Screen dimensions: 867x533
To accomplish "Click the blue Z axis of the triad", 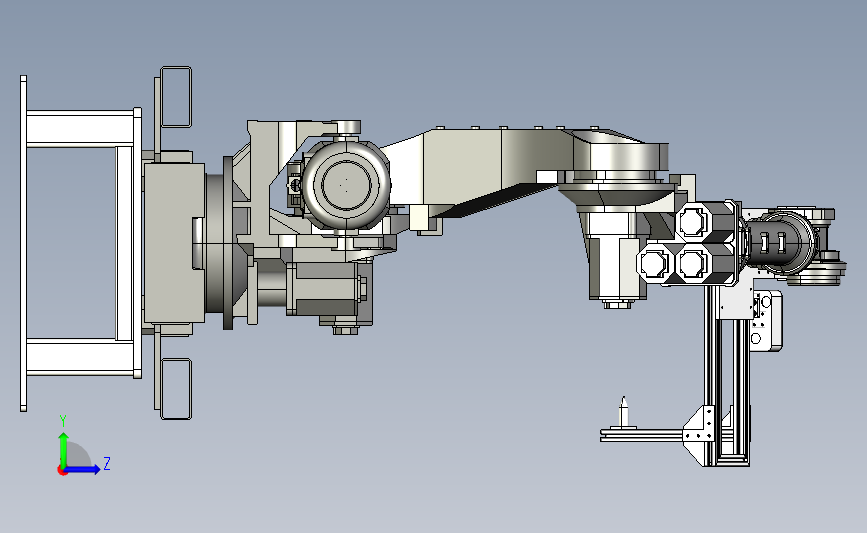I will [x=83, y=469].
